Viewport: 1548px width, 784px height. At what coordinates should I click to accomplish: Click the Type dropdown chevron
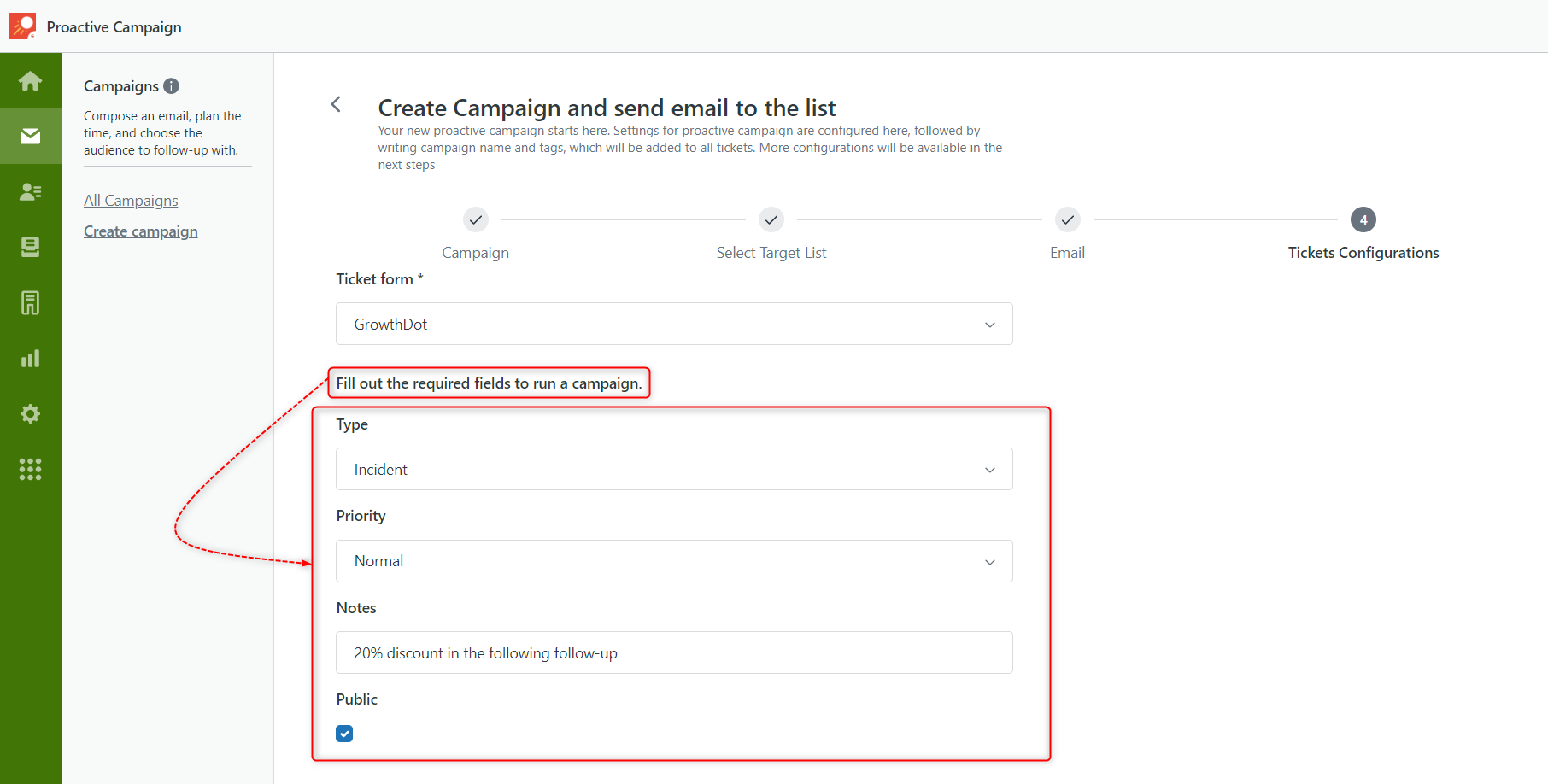click(990, 470)
